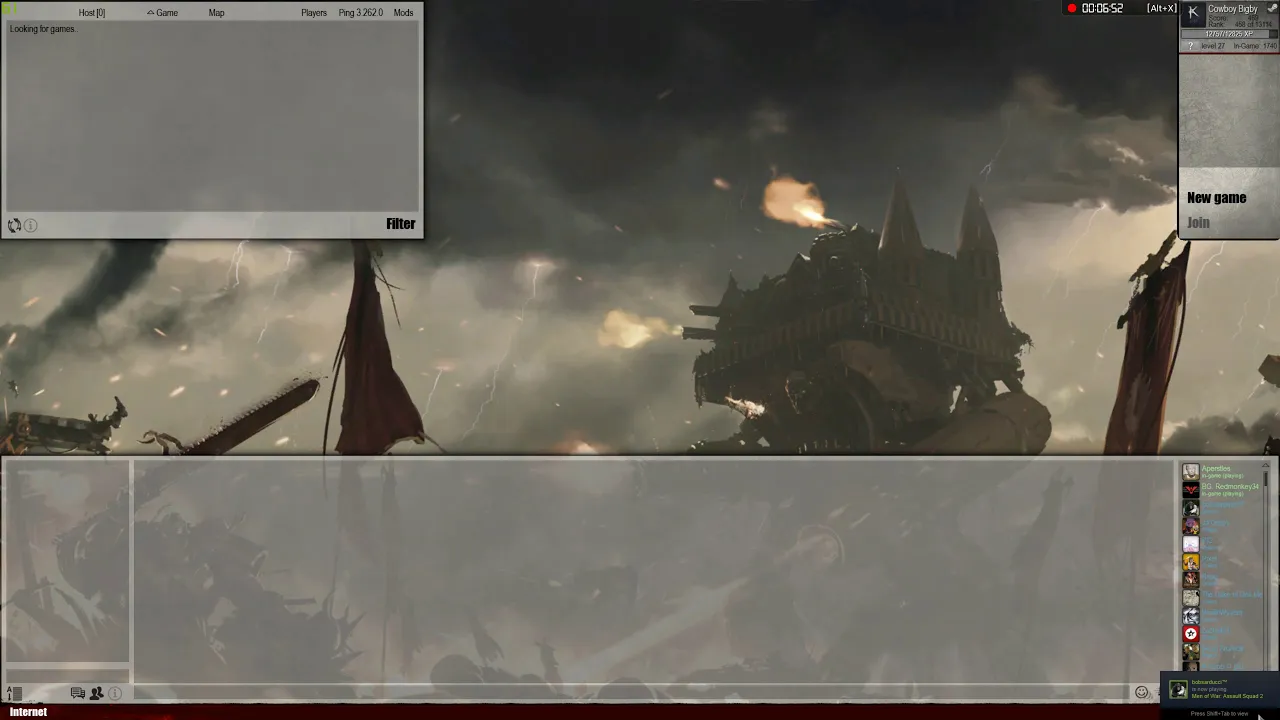Screen dimensions: 1280x720
Task: Click the recording timer 00:06:52
Action: pyautogui.click(x=1102, y=9)
